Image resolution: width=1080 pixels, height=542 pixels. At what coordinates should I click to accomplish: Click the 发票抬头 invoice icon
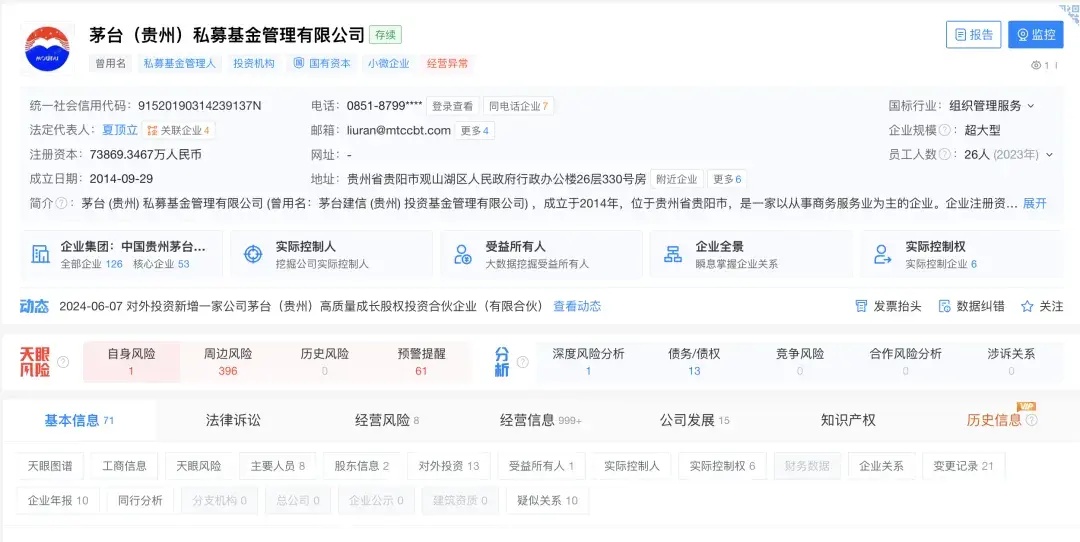pos(861,306)
